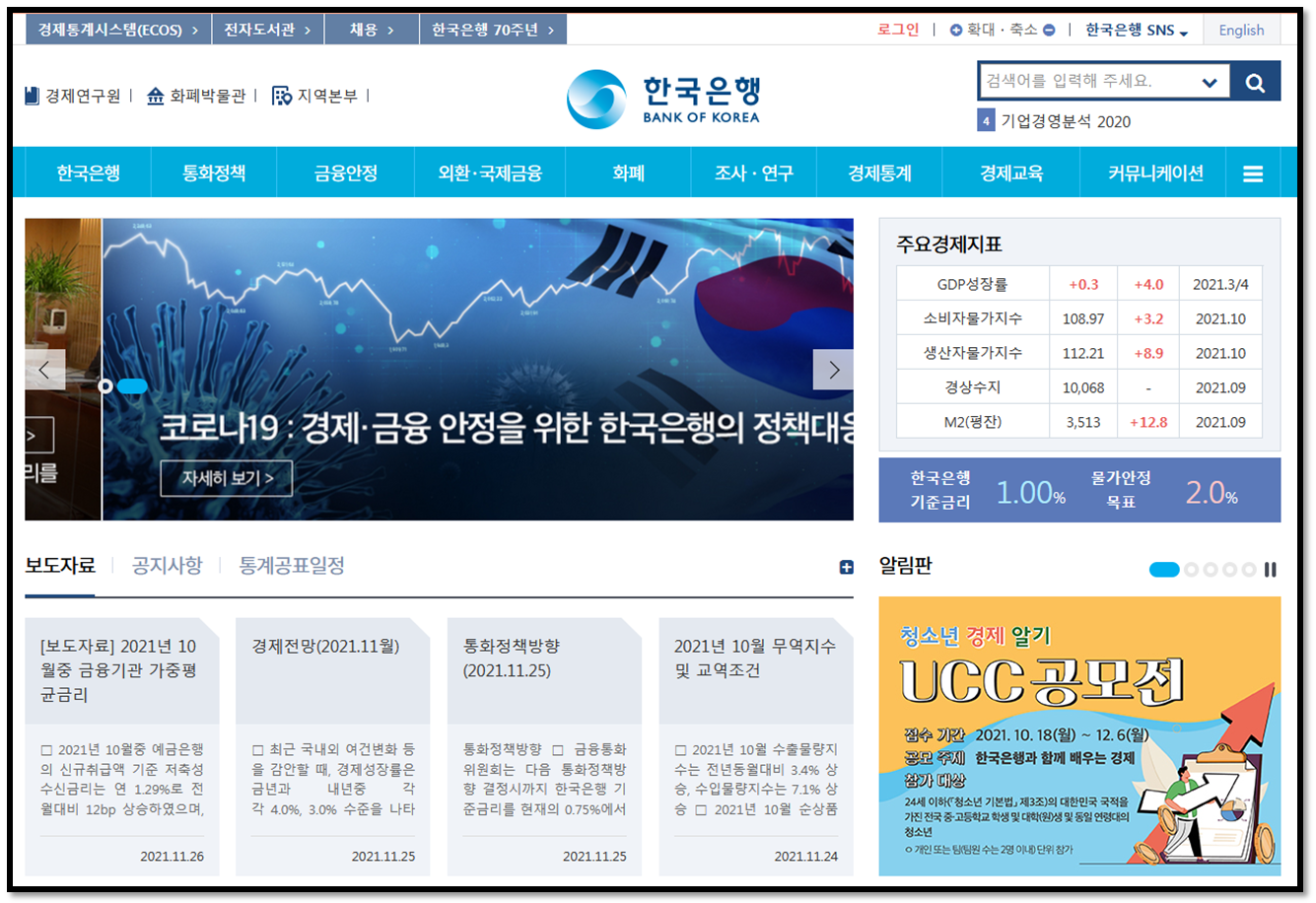Image resolution: width=1316 pixels, height=903 pixels.
Task: Open the 경제통계 main menu
Action: tap(880, 174)
